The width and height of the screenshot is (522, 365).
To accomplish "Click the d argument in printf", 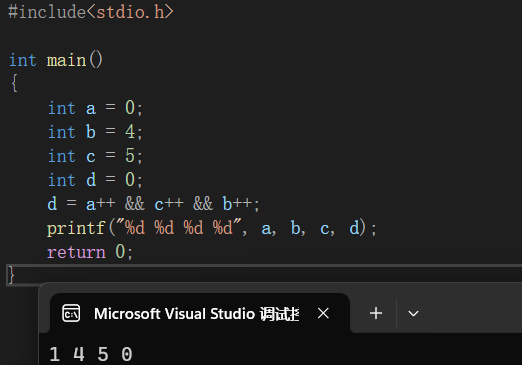I will pyautogui.click(x=354, y=228).
